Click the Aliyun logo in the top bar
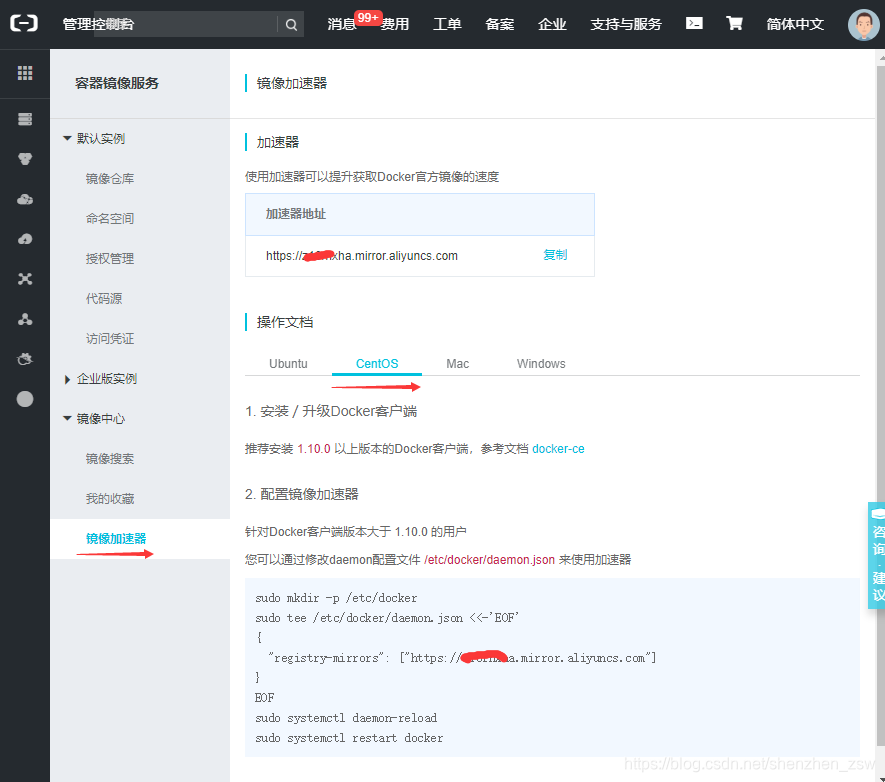885x782 pixels. pyautogui.click(x=24, y=24)
